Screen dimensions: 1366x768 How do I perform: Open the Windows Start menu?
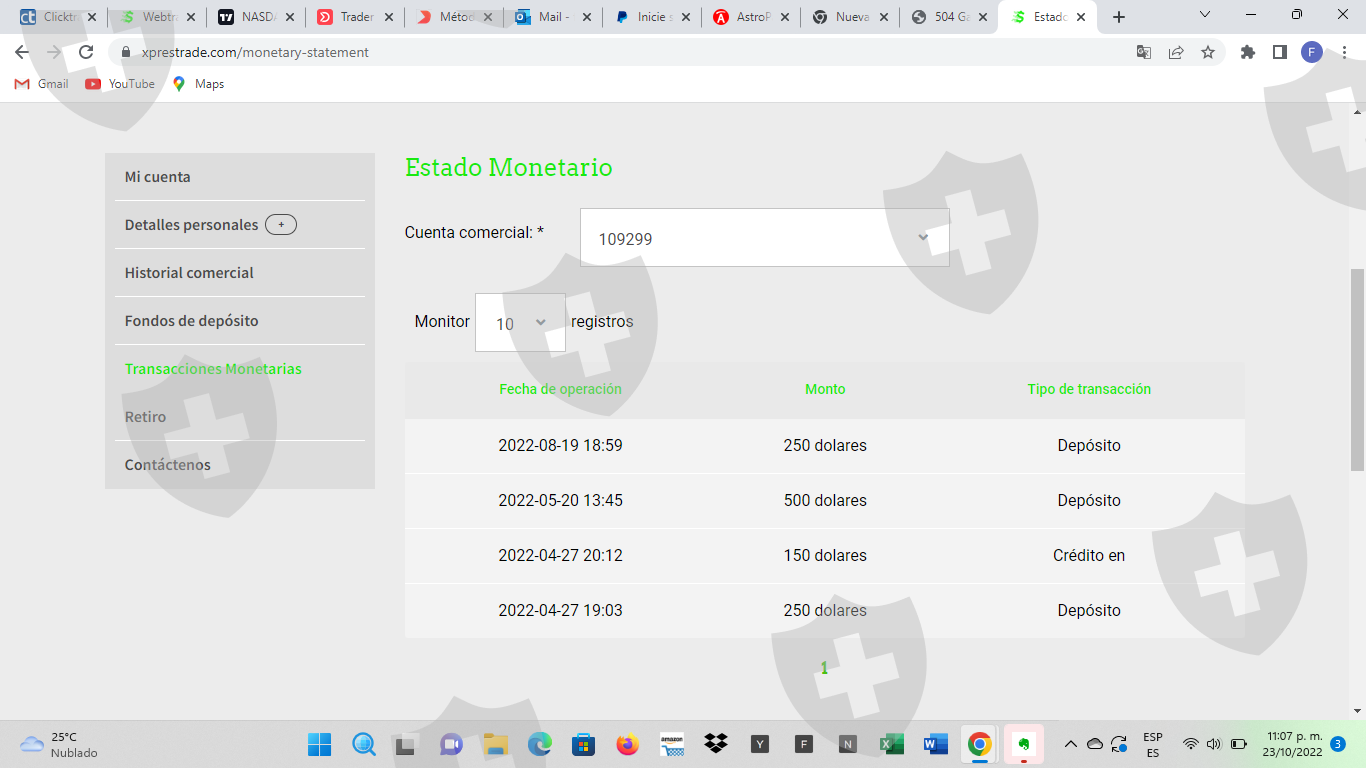click(x=320, y=744)
